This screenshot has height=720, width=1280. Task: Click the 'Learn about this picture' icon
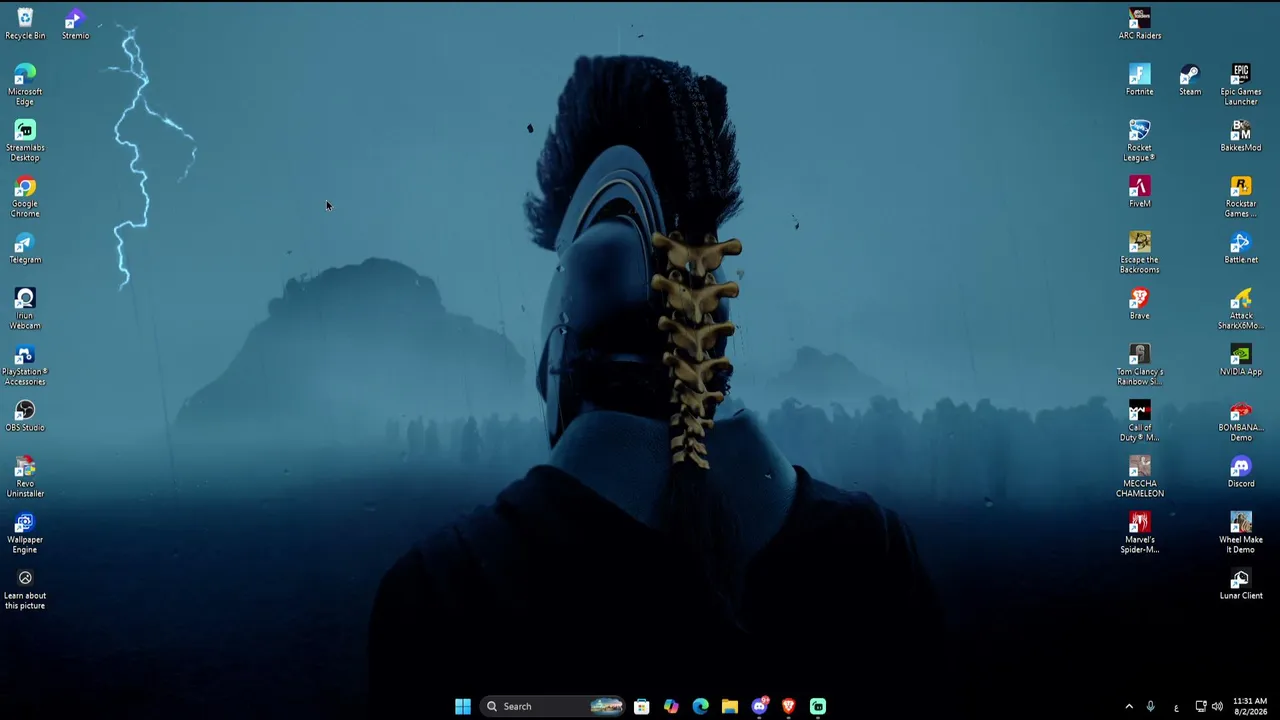(x=25, y=589)
